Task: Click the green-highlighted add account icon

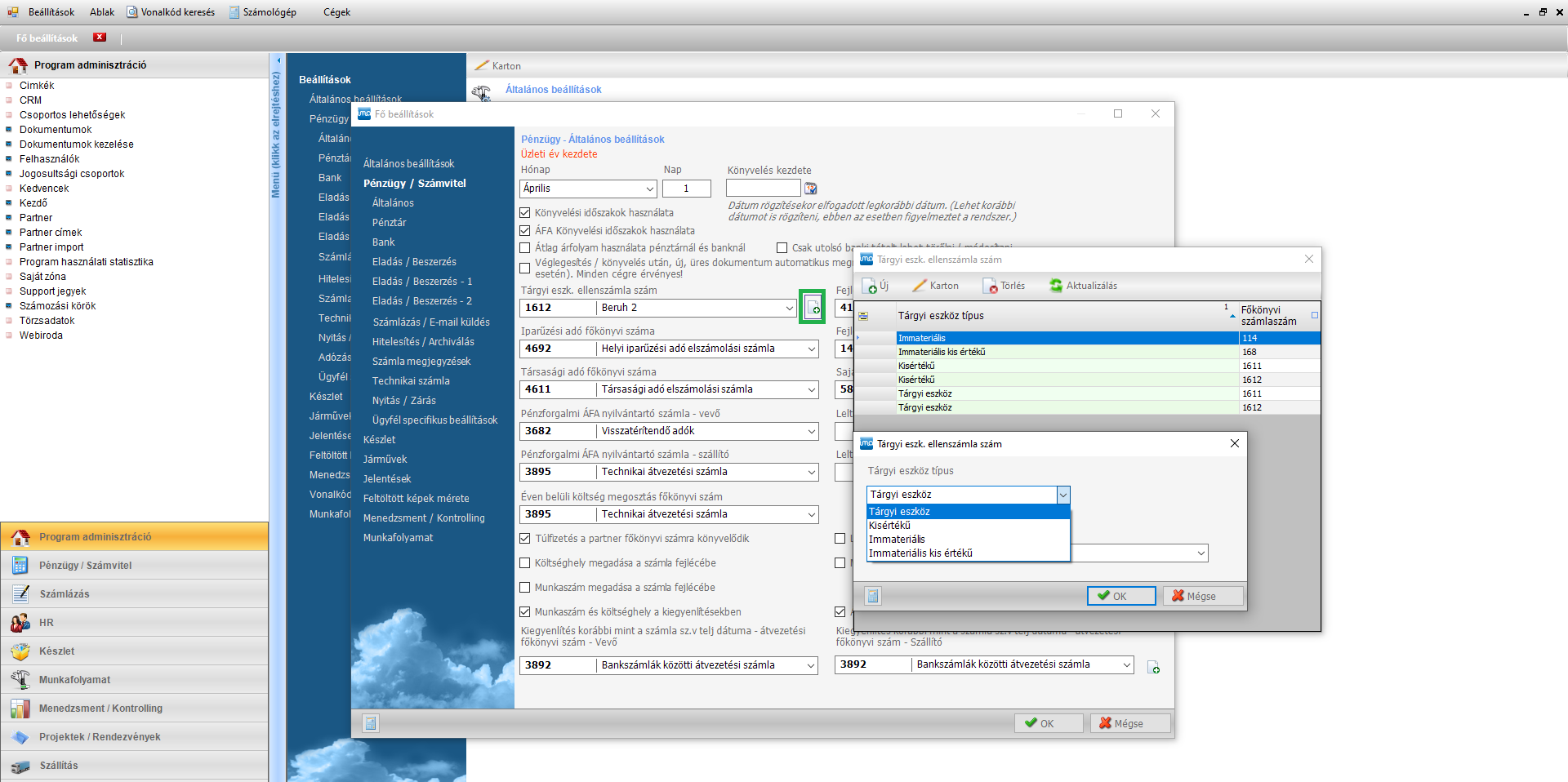Action: (813, 308)
